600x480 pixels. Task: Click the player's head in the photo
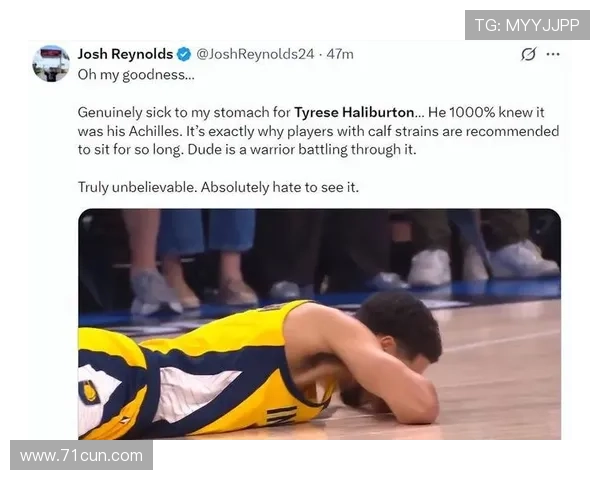pos(400,327)
